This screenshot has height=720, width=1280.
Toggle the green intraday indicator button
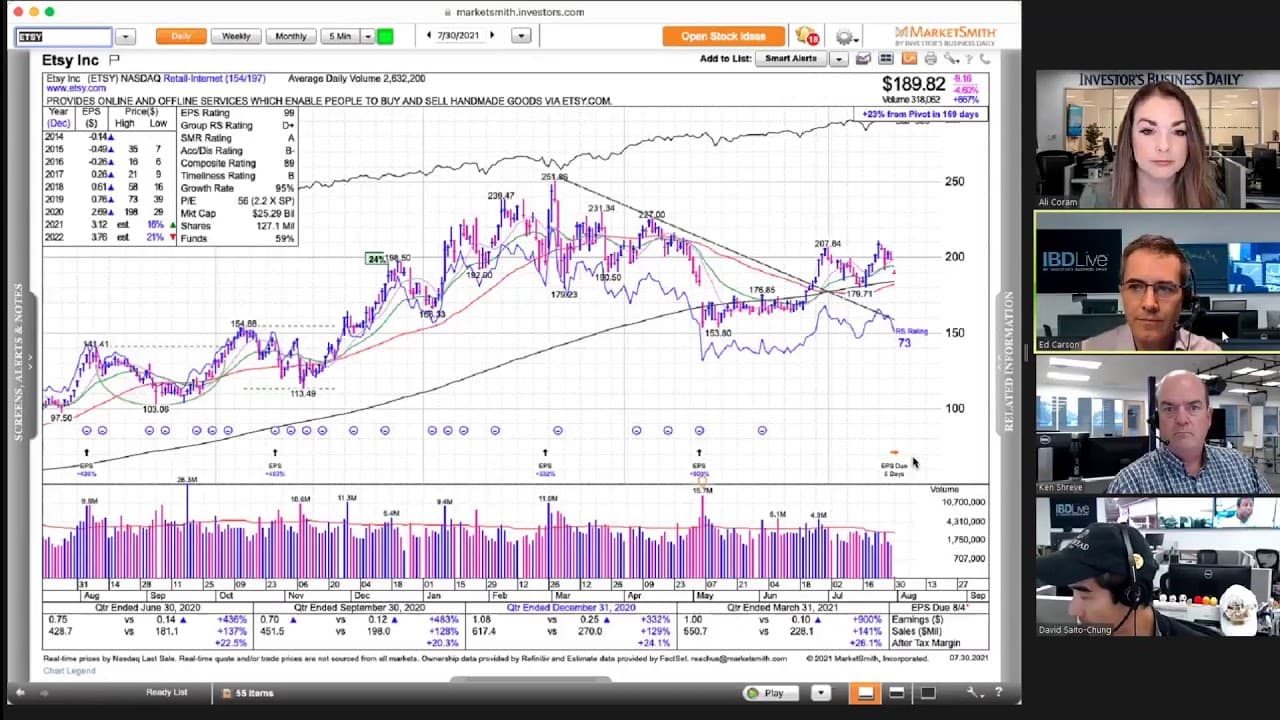pos(385,36)
